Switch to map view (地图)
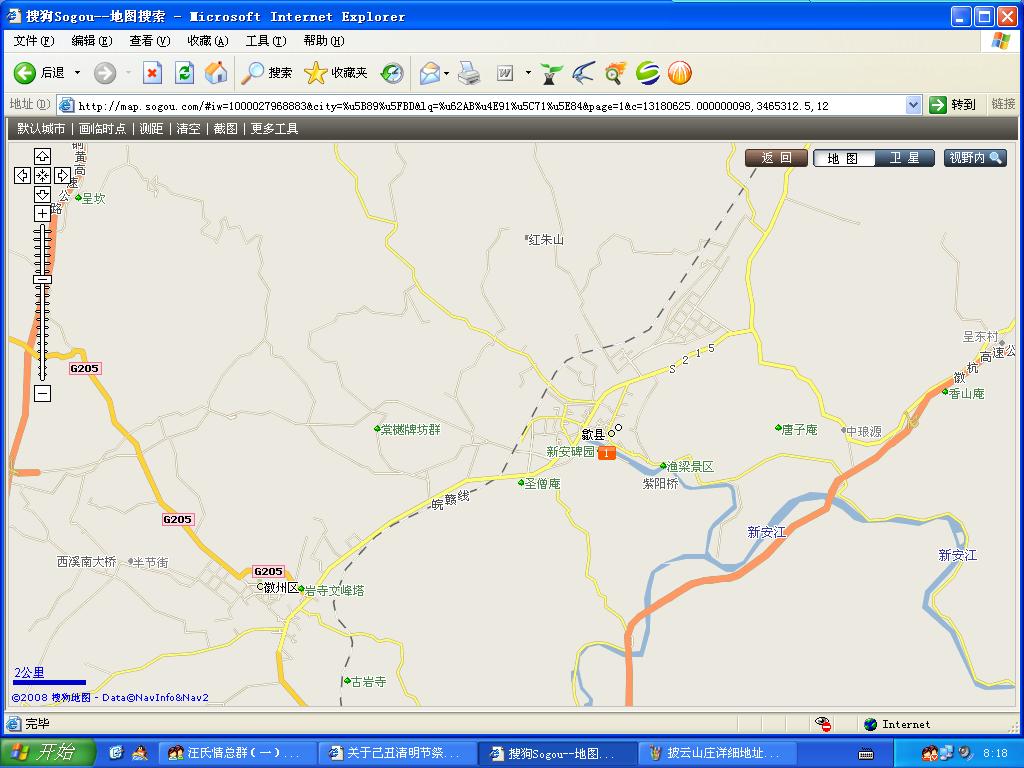 pos(843,158)
